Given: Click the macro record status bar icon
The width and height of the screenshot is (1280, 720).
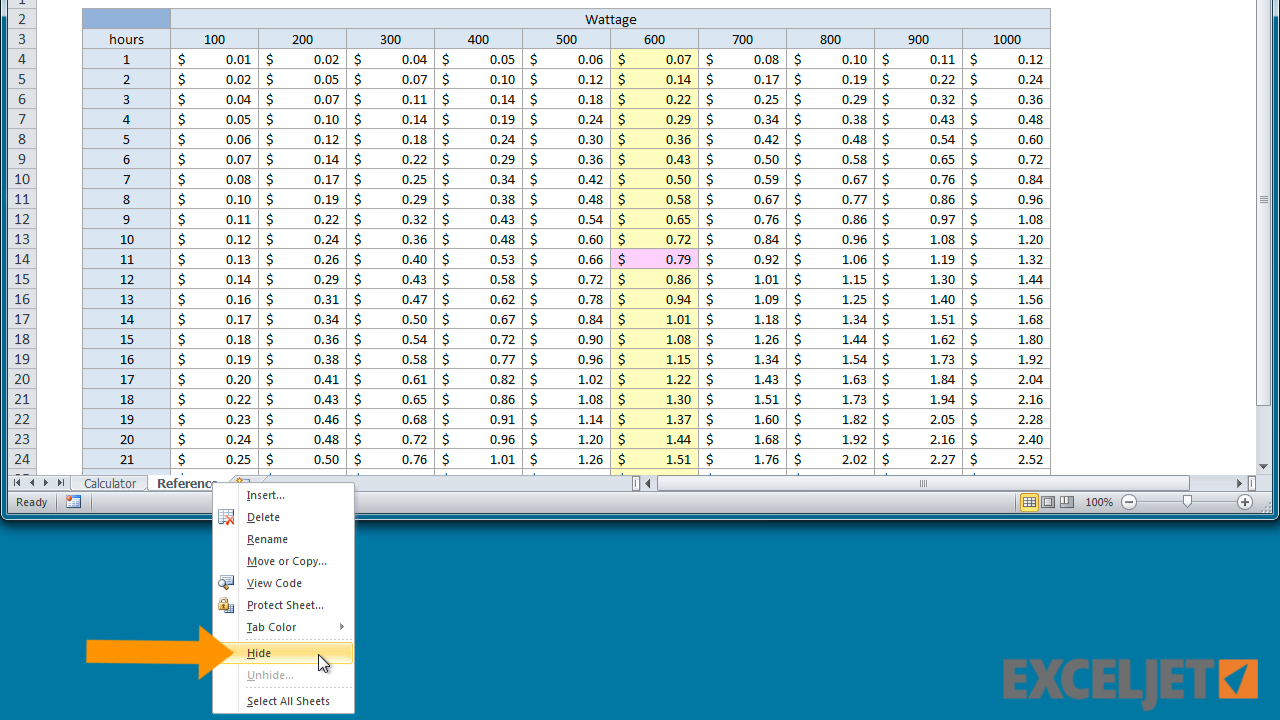Looking at the screenshot, I should click(73, 502).
